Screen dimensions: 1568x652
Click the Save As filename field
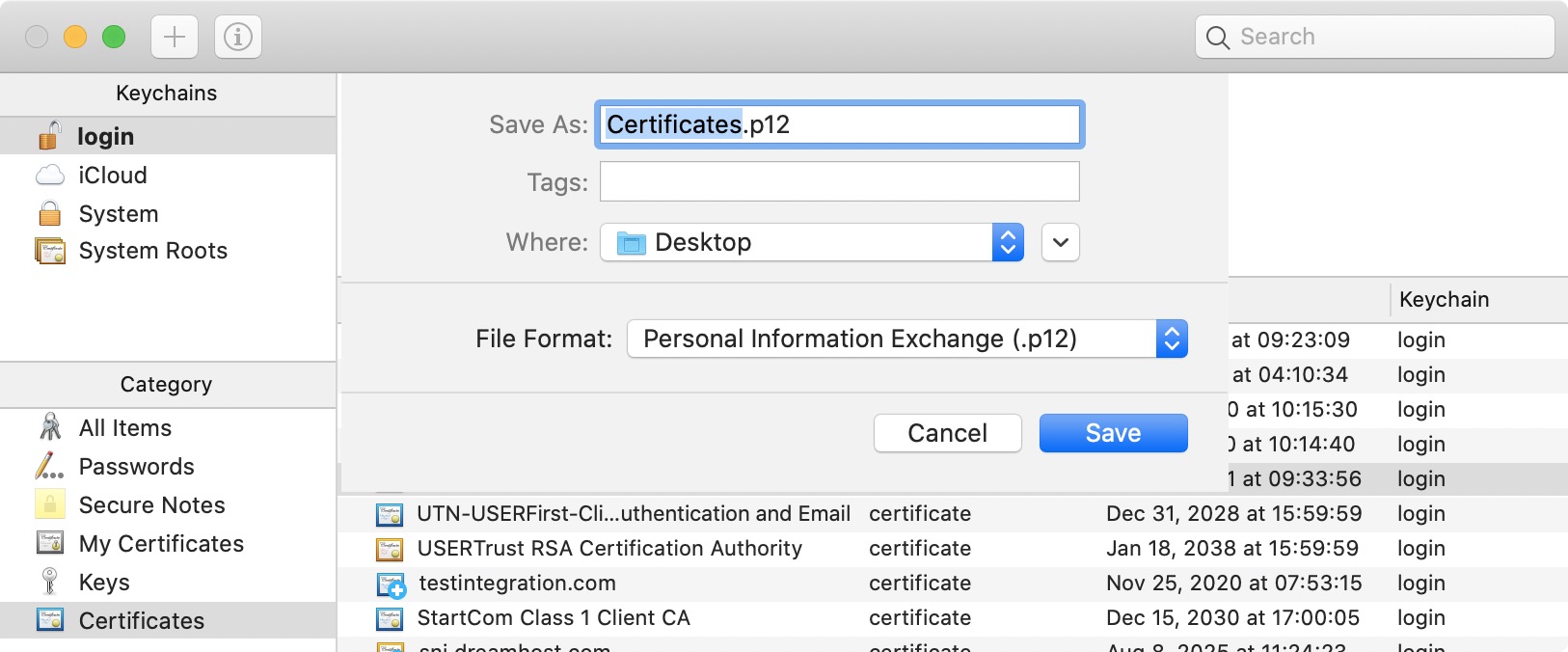click(840, 124)
